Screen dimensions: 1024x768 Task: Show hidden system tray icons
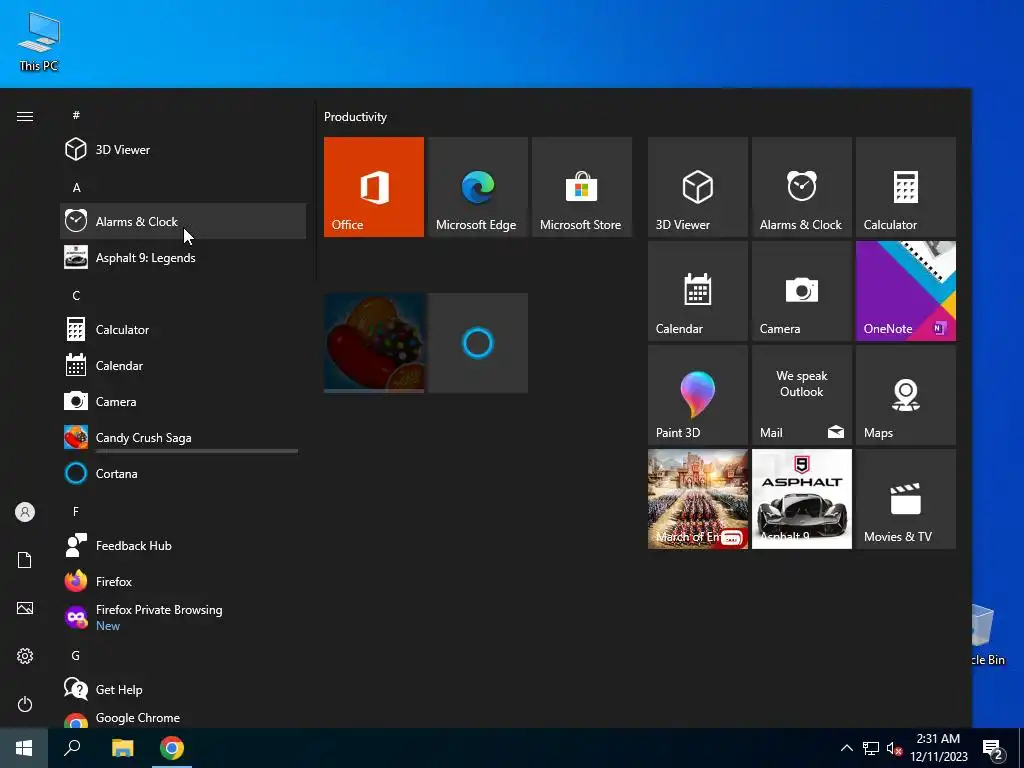point(846,748)
